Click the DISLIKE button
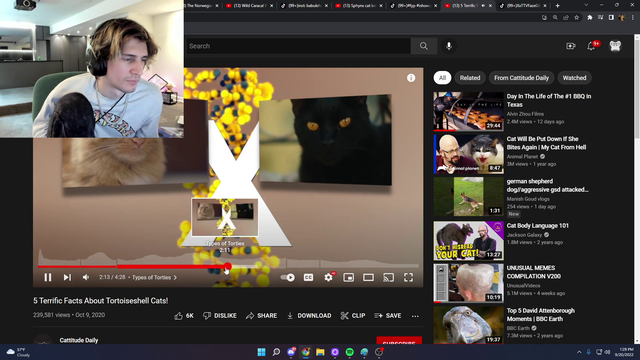 tap(220, 316)
